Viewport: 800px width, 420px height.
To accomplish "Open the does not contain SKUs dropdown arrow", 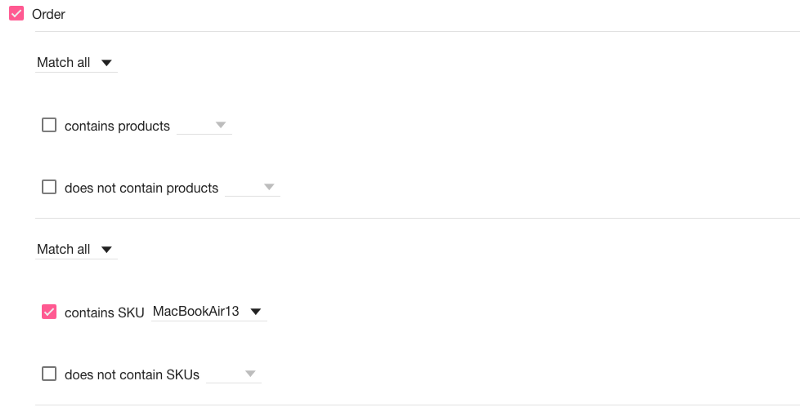I will pyautogui.click(x=250, y=374).
